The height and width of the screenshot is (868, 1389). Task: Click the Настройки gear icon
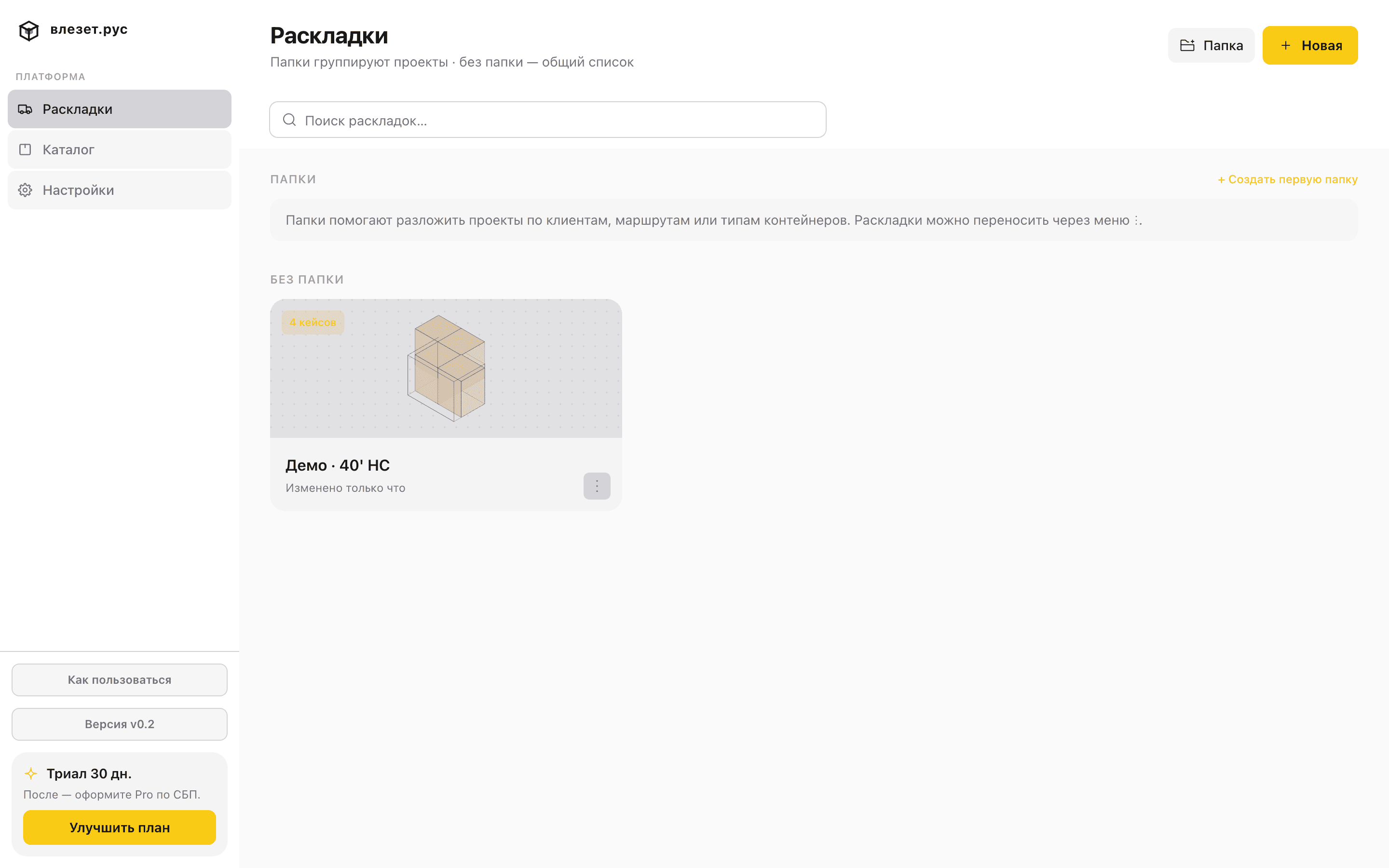[25, 190]
